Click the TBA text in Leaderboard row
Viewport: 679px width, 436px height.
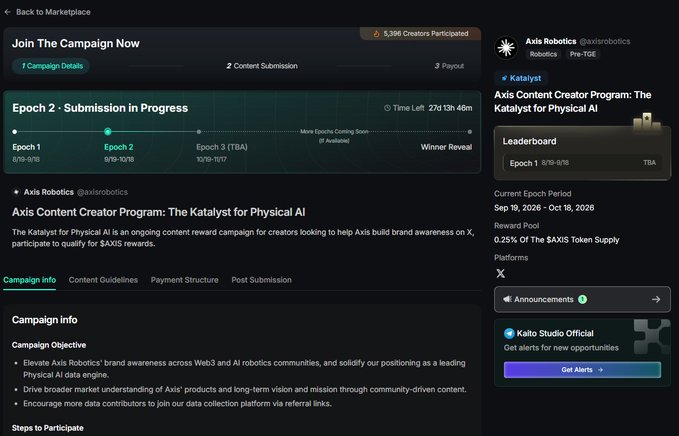(x=649, y=163)
